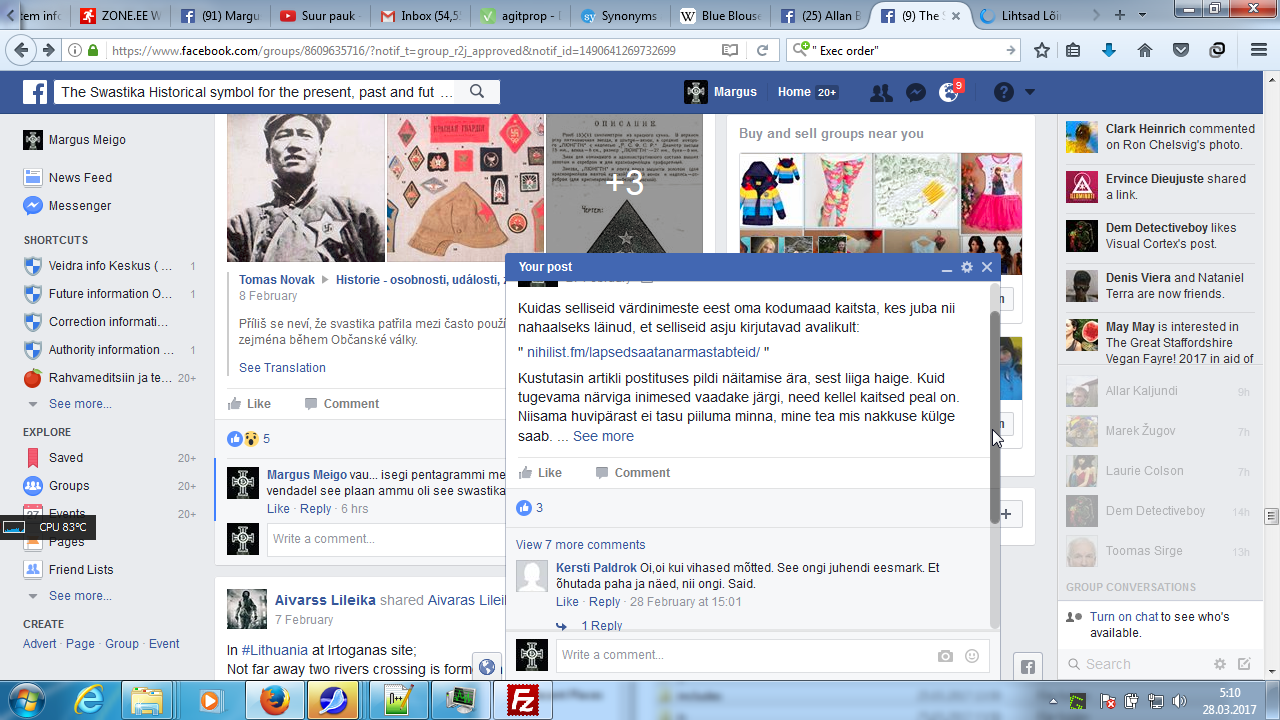This screenshot has width=1280, height=720.
Task: Open #Lithuania hashtag link
Action: [276, 650]
